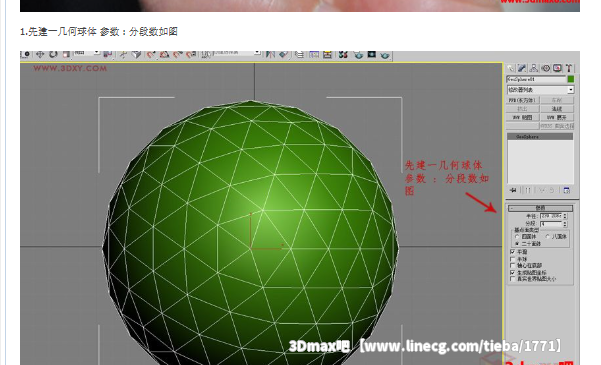Click the green object color swatch
This screenshot has height=365, width=601.
(571, 79)
